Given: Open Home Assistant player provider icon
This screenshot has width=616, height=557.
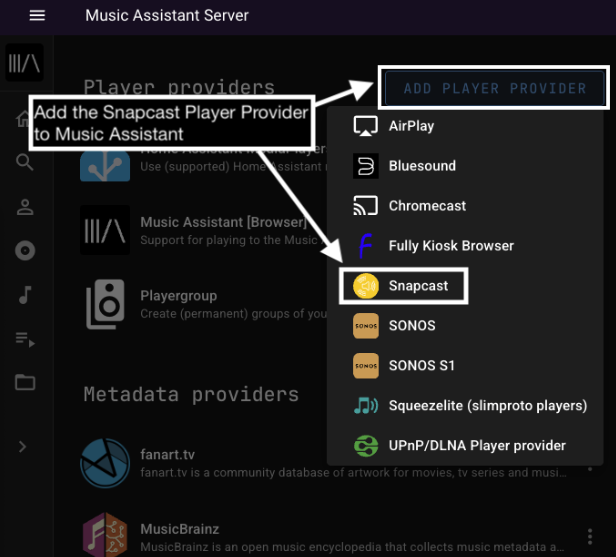Looking at the screenshot, I should tap(105, 167).
